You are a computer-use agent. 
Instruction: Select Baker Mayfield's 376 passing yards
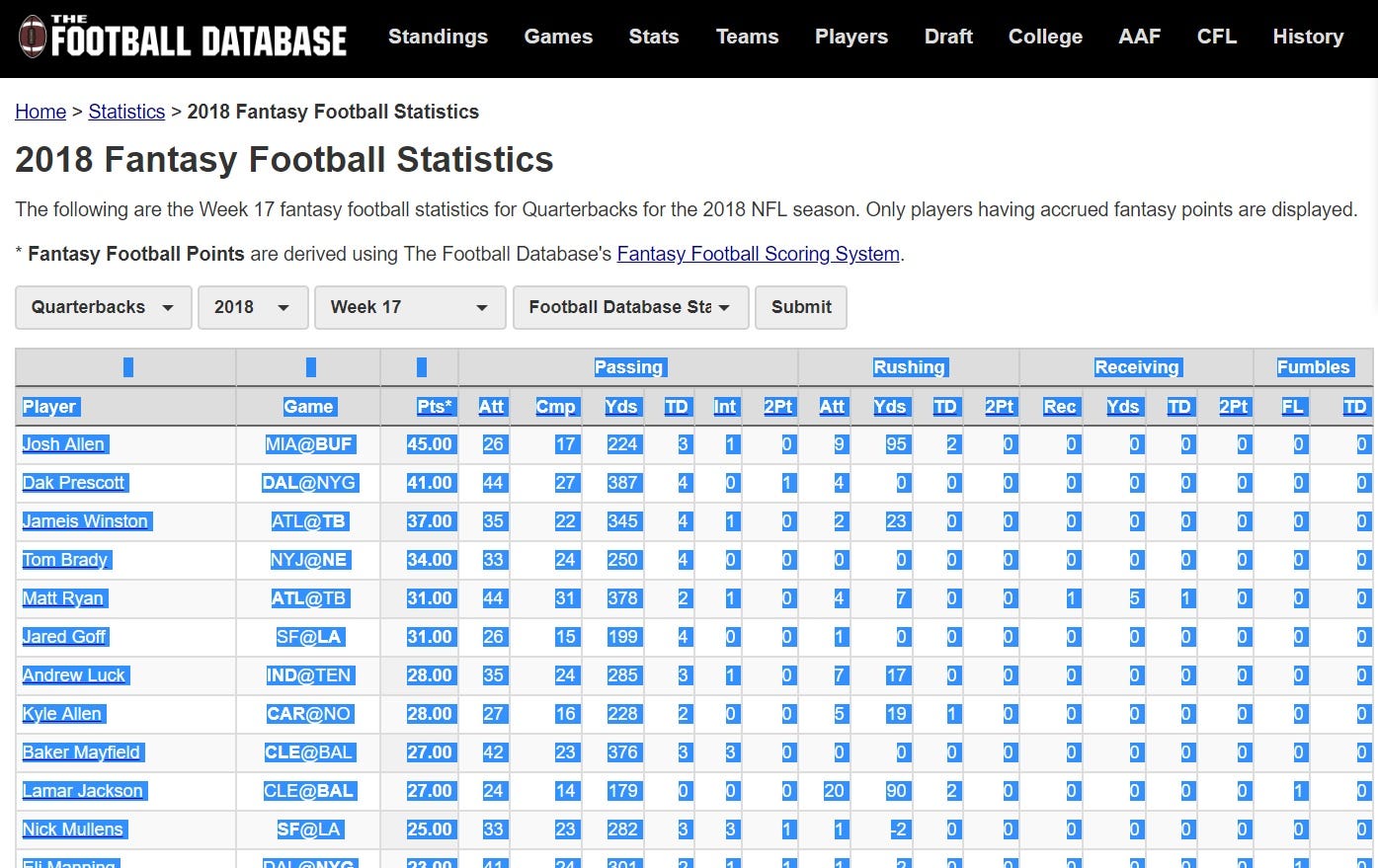pos(622,752)
